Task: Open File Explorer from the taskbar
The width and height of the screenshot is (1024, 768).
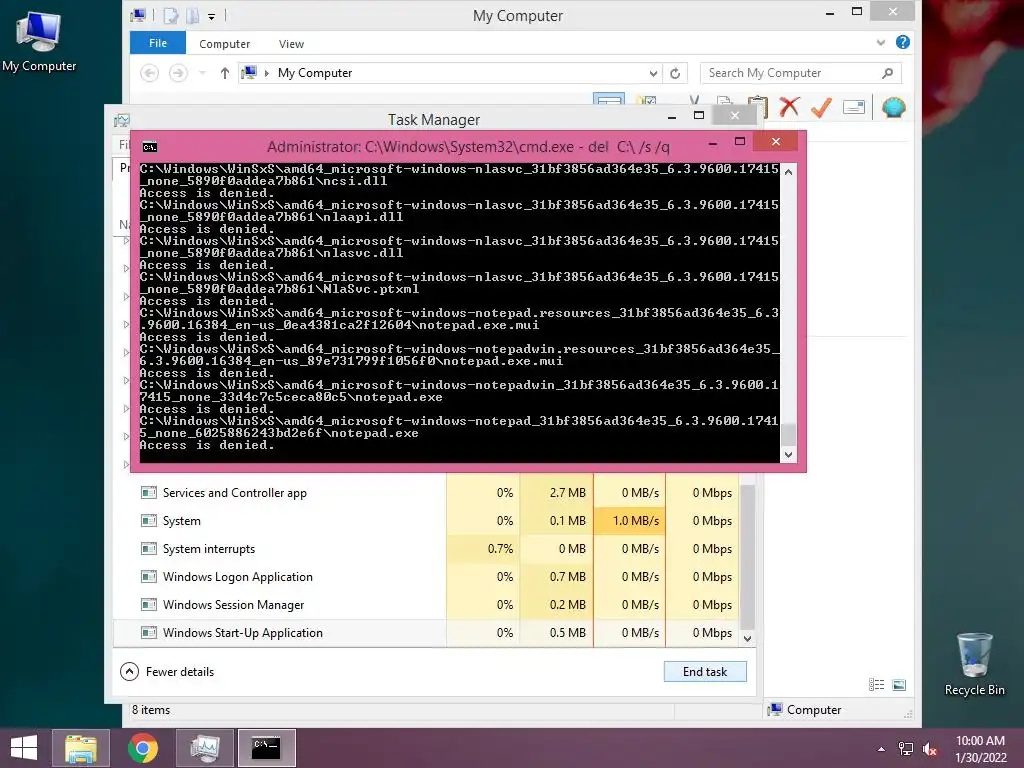Action: click(81, 748)
